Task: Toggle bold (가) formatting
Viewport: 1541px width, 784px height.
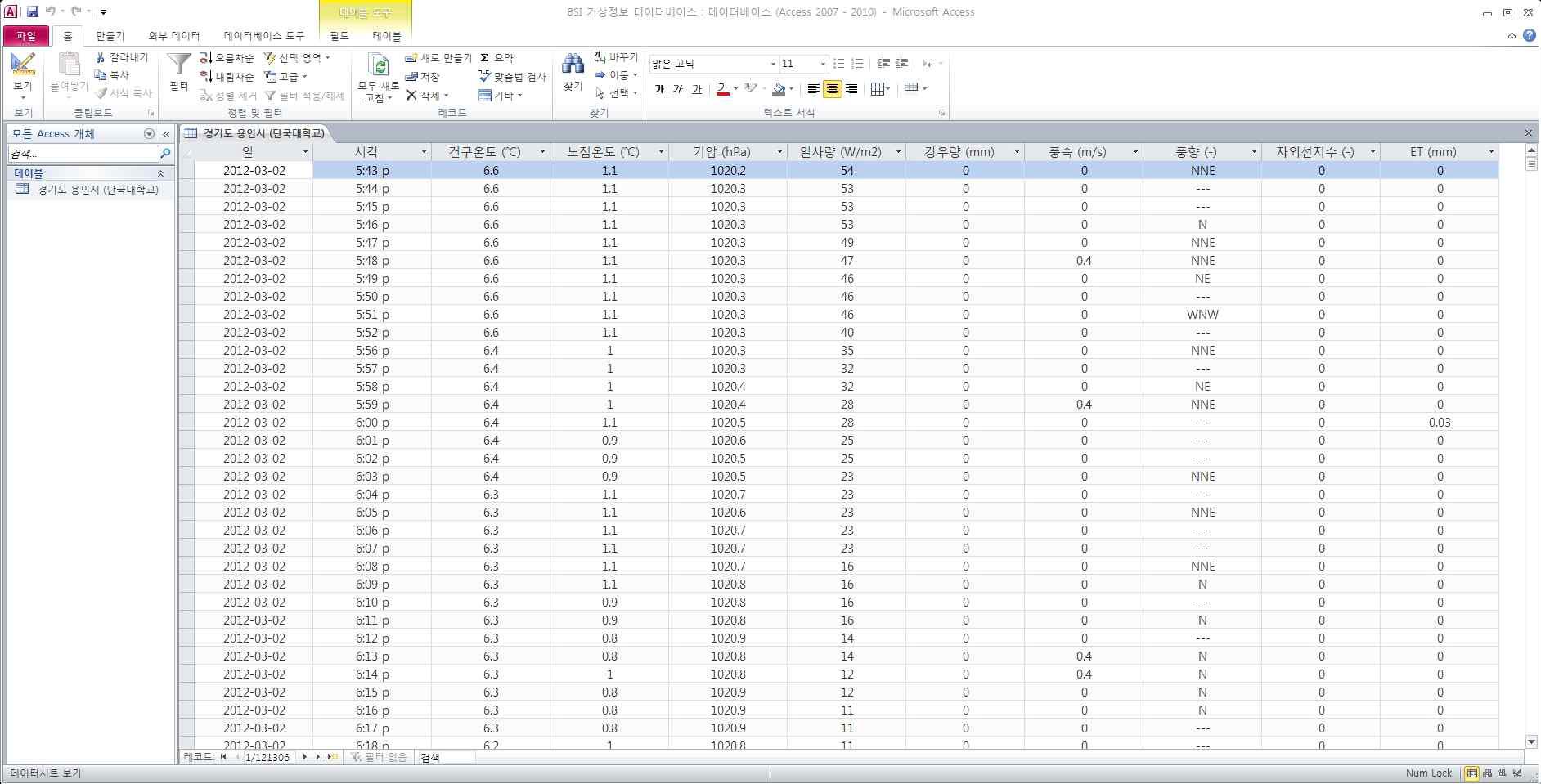Action: [660, 89]
